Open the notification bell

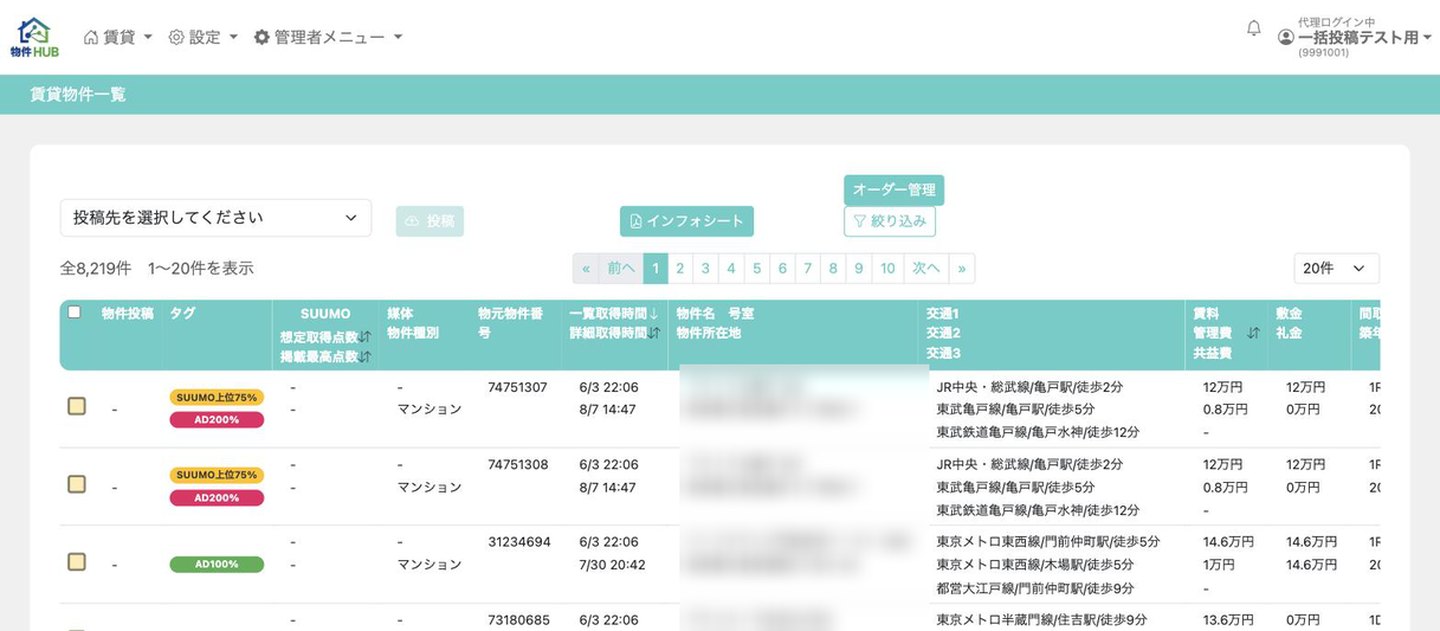[x=1254, y=29]
